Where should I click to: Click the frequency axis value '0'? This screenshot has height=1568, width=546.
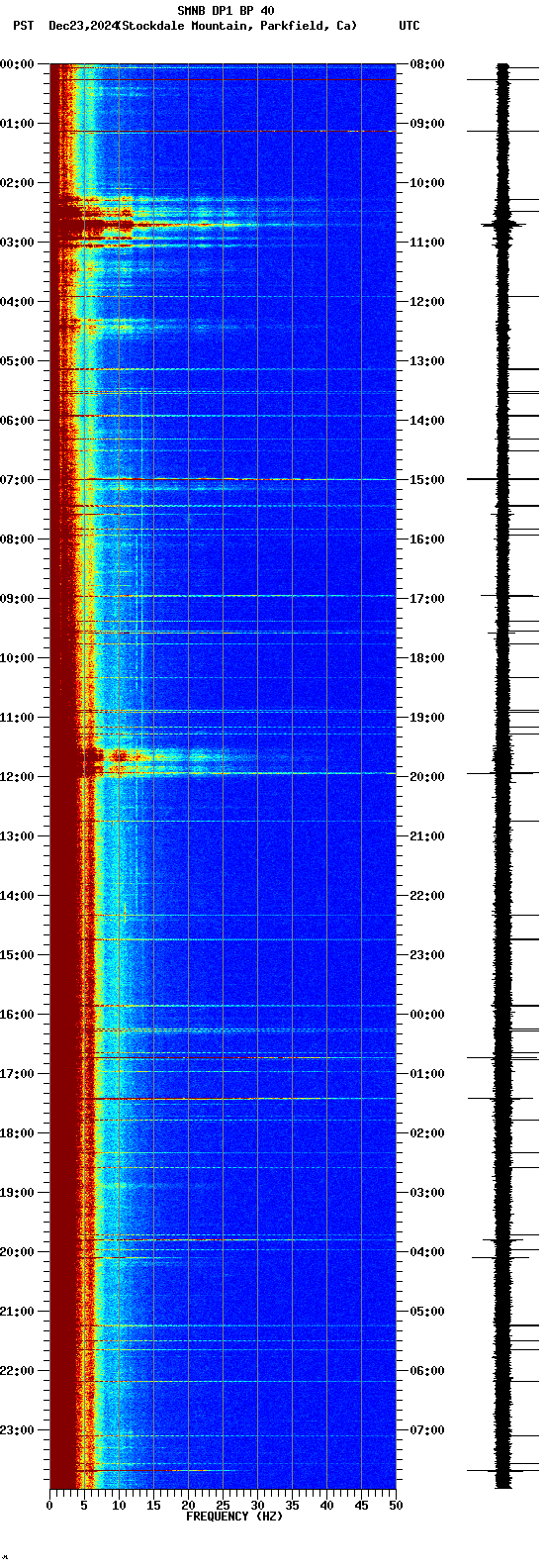49,1506
